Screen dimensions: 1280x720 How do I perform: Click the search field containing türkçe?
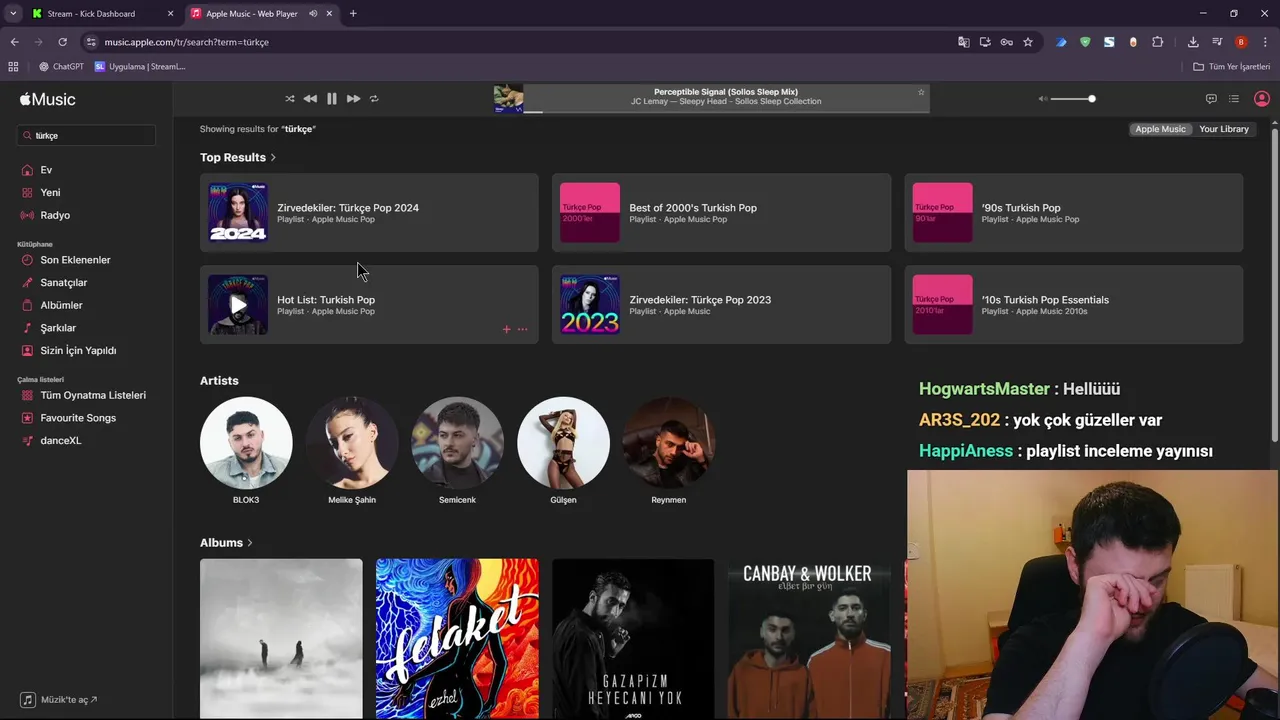tap(87, 135)
